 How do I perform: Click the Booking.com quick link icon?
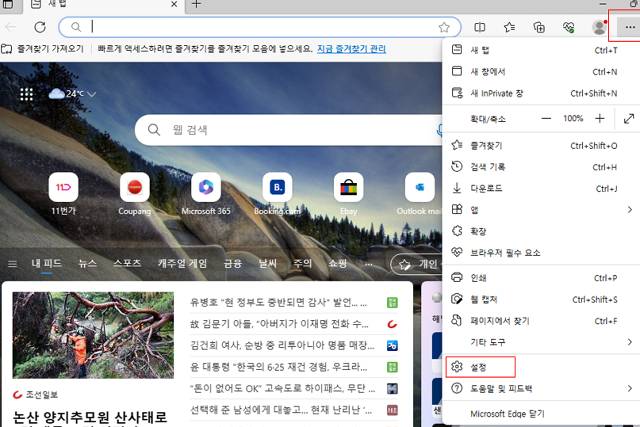[x=277, y=187]
